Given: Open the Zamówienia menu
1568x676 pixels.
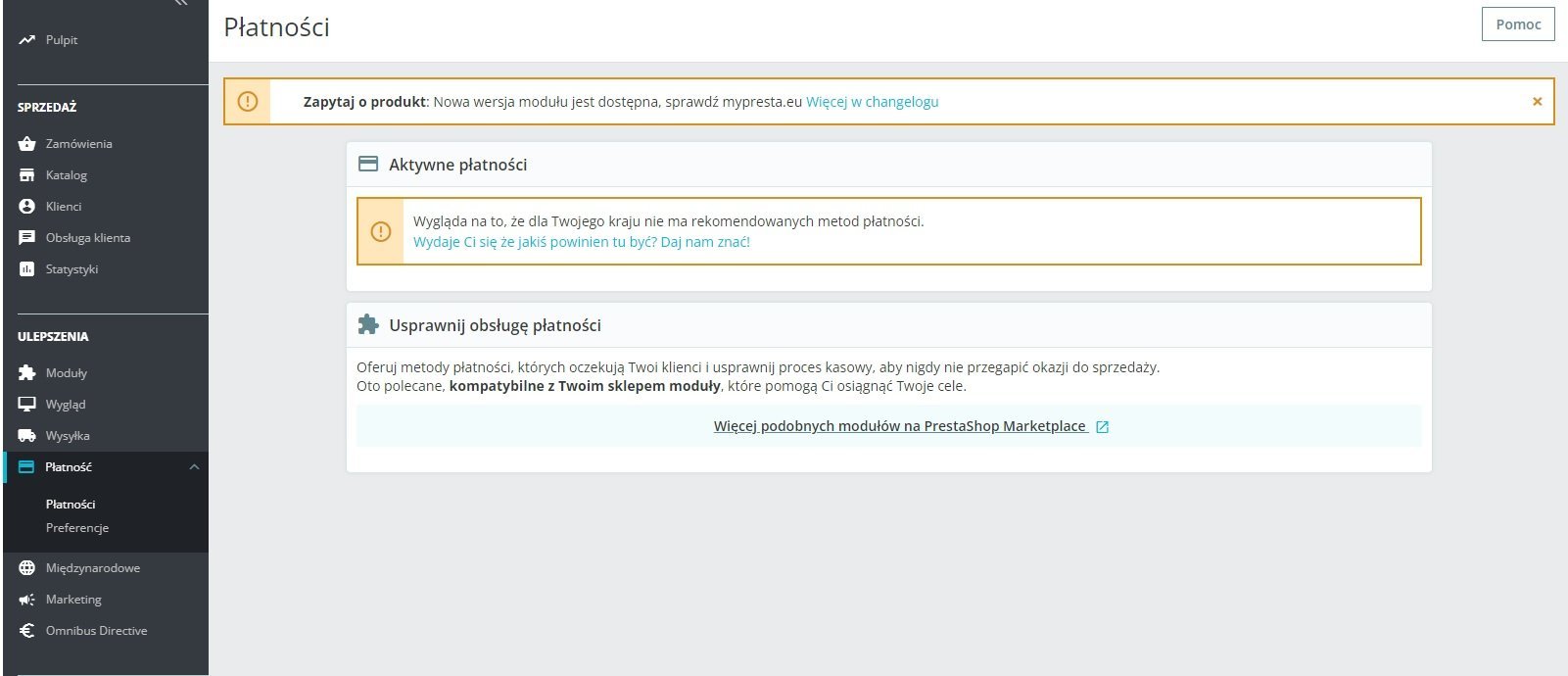Looking at the screenshot, I should pos(78,144).
